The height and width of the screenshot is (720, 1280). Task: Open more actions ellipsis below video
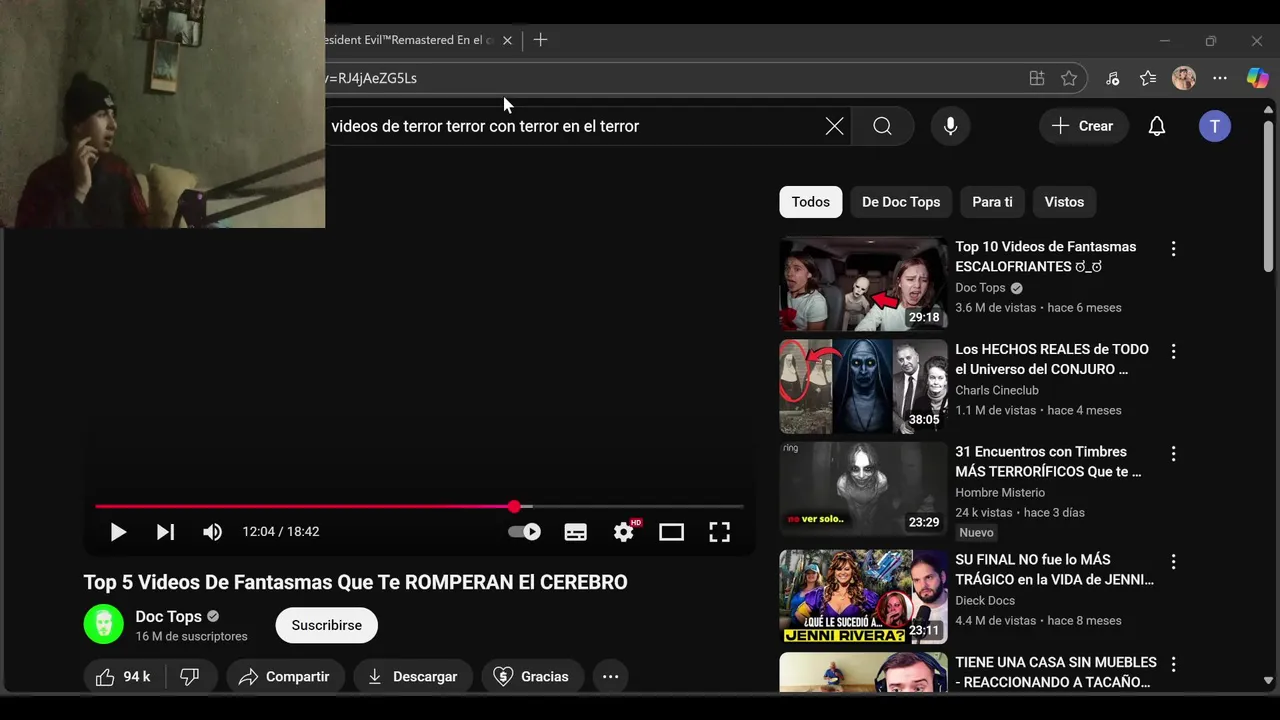611,677
